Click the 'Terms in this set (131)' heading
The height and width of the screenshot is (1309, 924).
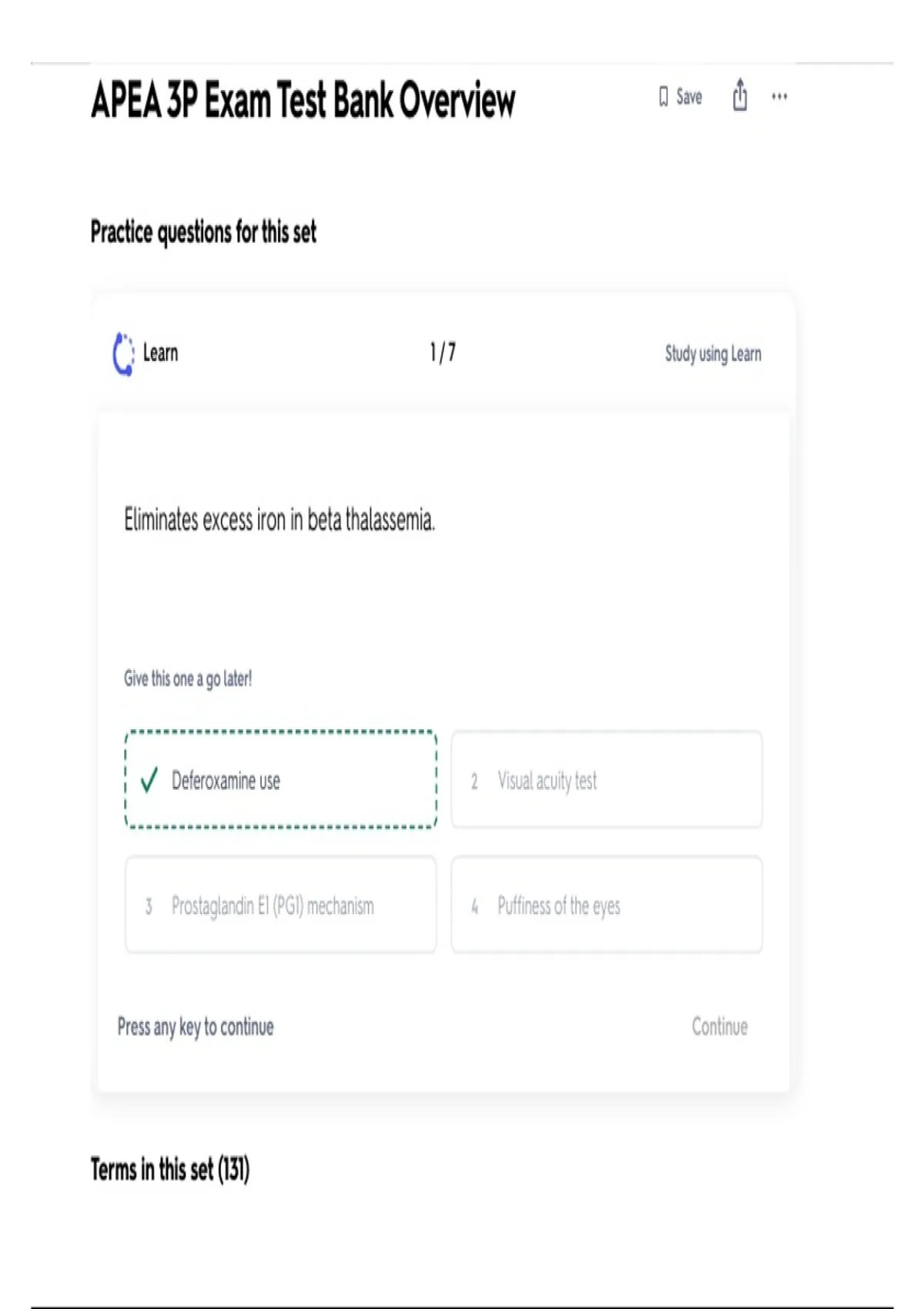tap(170, 1169)
